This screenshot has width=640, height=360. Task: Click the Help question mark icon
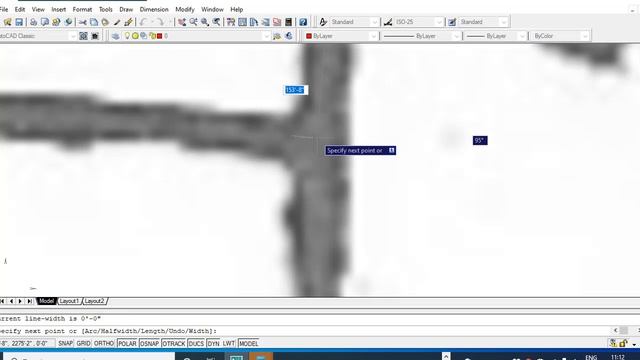pos(303,22)
